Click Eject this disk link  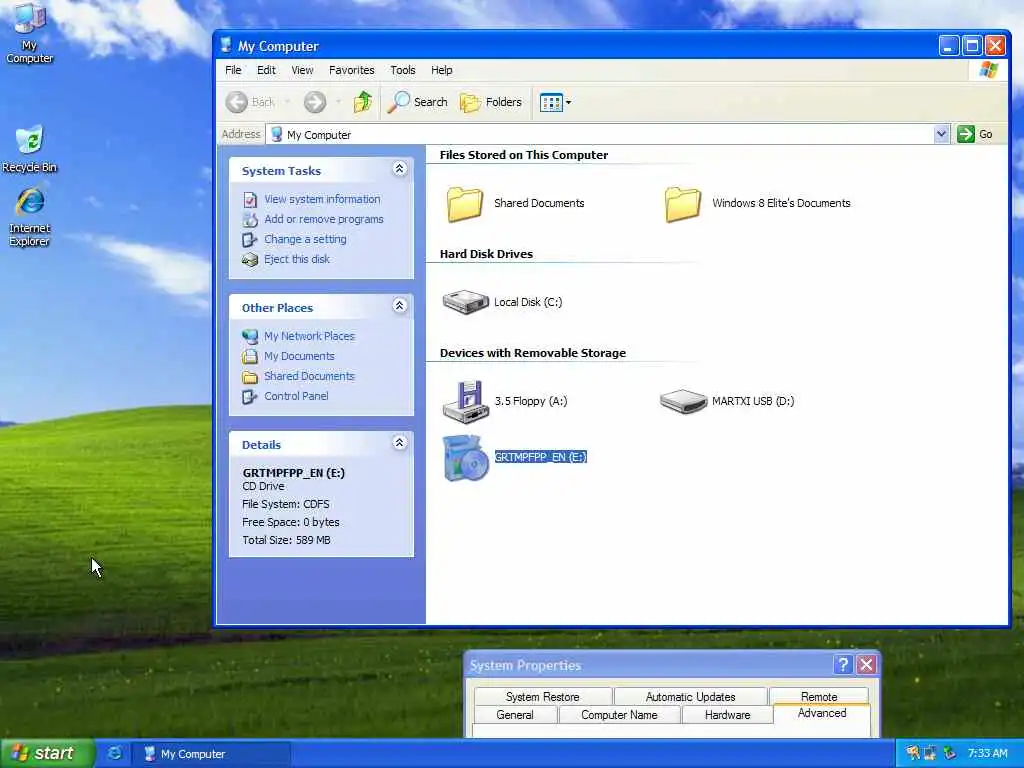(x=296, y=259)
